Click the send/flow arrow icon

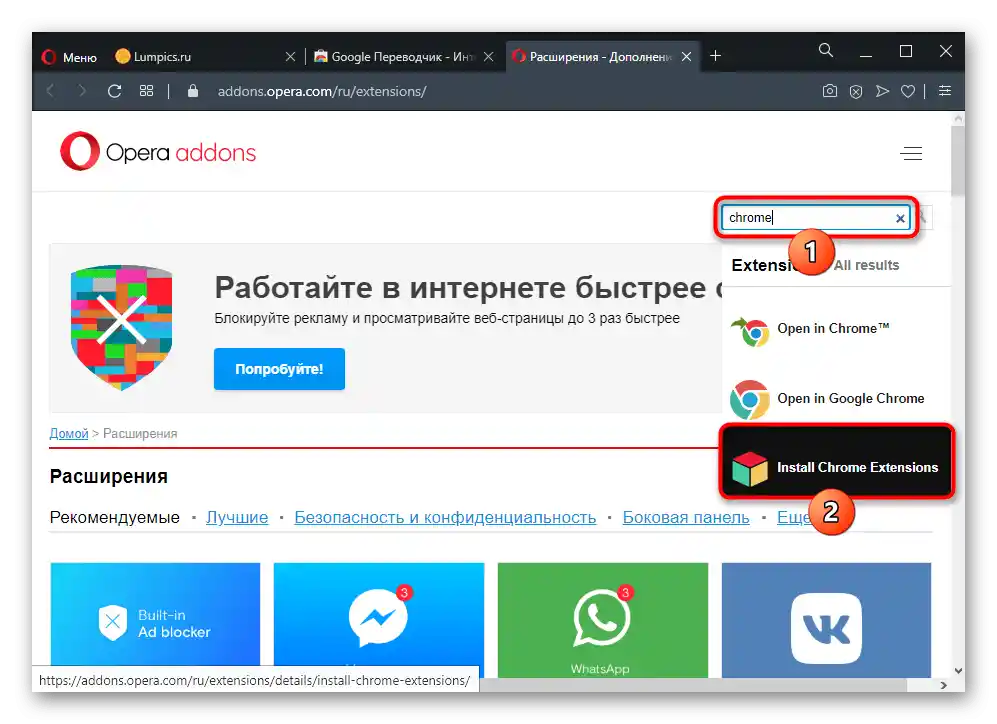(x=882, y=92)
